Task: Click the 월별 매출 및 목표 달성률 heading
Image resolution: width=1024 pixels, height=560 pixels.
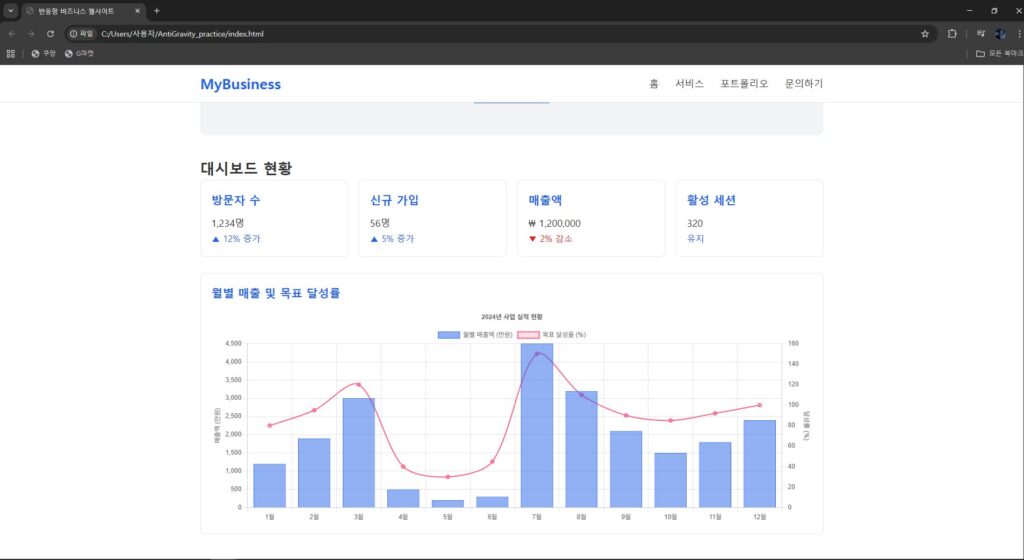Action: click(x=276, y=293)
